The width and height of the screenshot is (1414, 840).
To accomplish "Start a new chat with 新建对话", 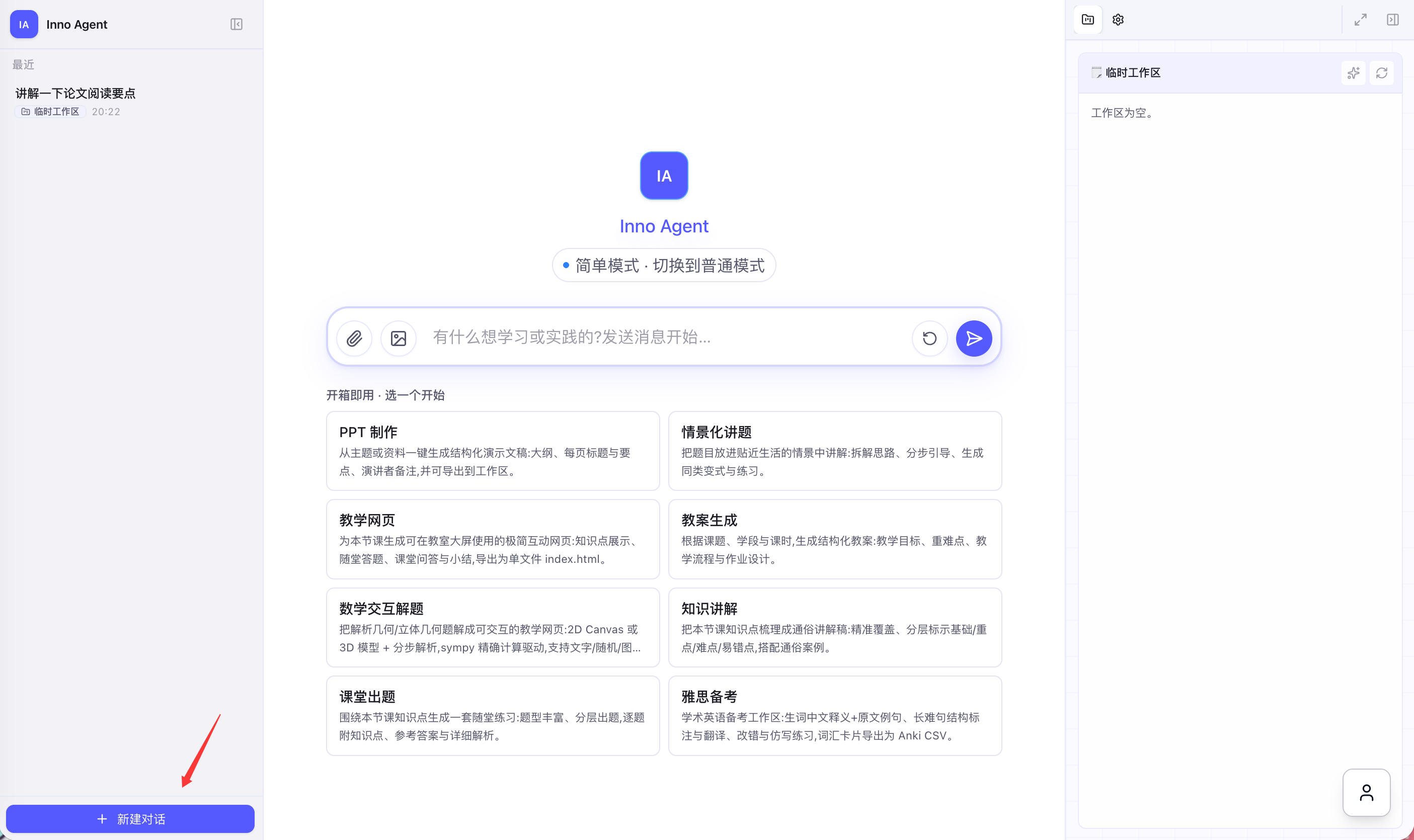I will click(x=130, y=818).
